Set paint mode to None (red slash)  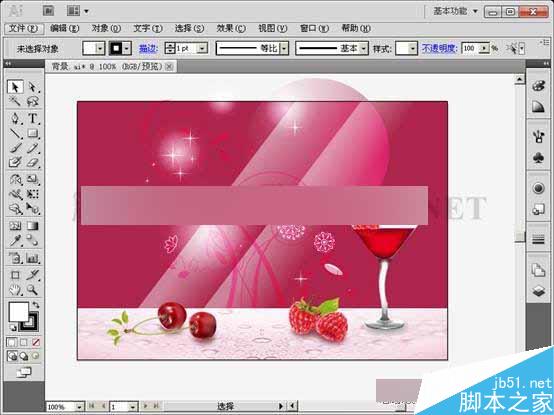point(36,342)
